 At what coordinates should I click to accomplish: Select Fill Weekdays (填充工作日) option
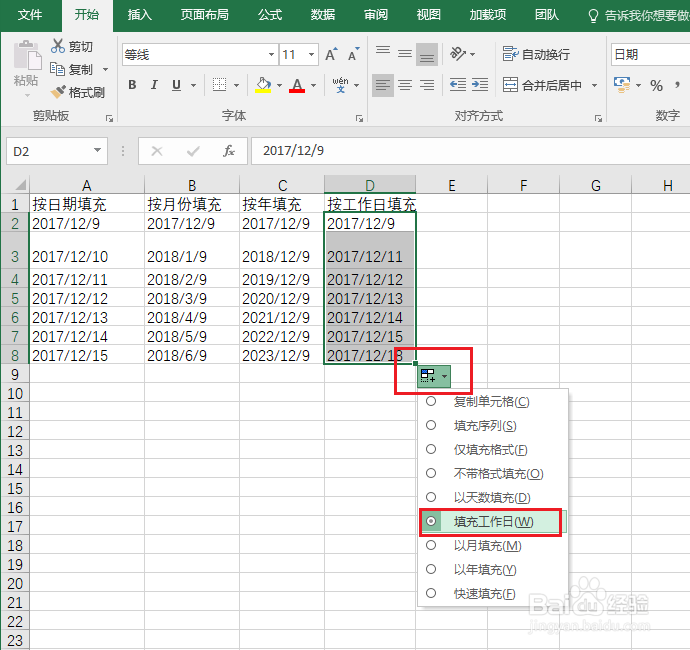[492, 521]
